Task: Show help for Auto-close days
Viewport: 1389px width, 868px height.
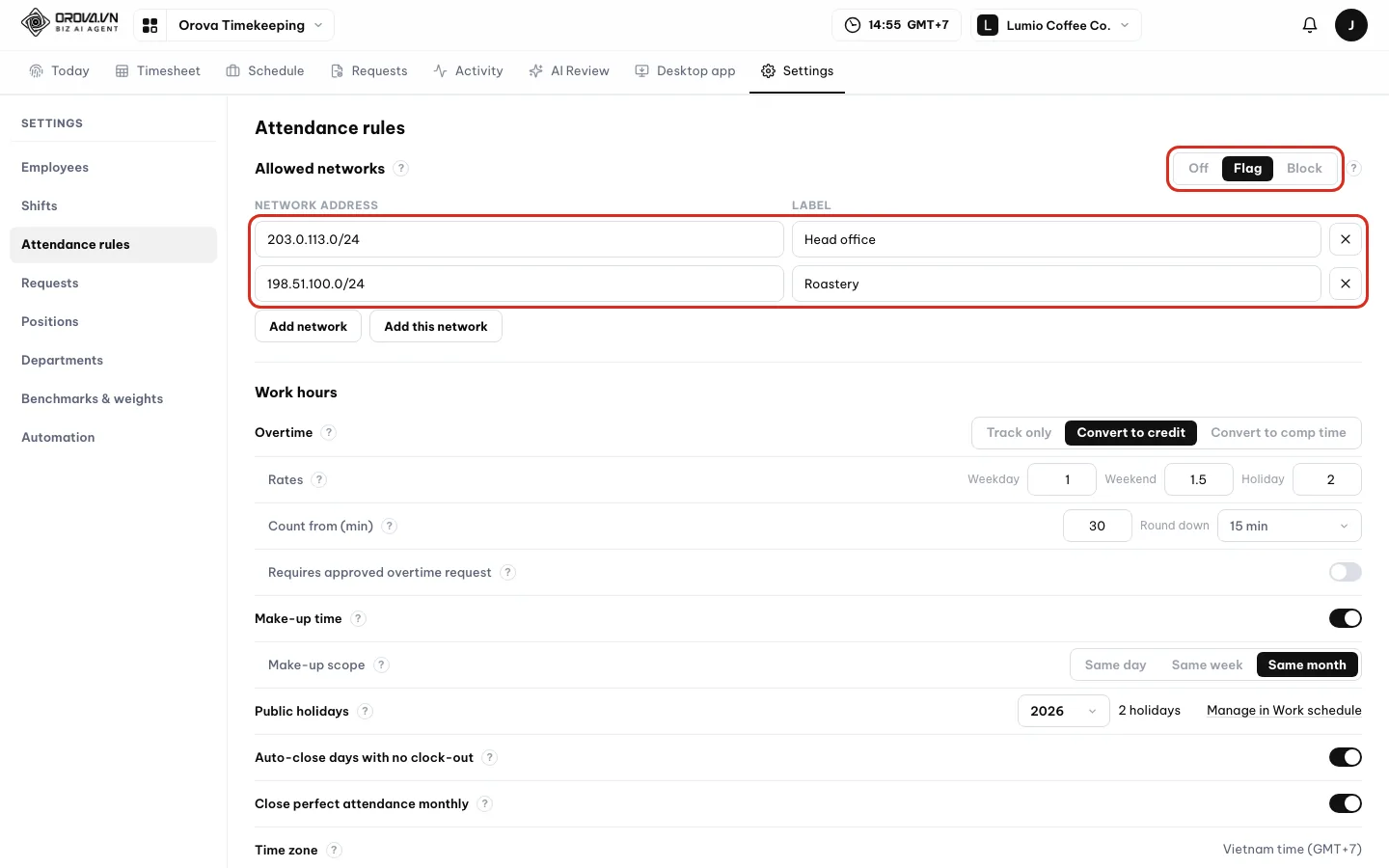Action: (489, 757)
